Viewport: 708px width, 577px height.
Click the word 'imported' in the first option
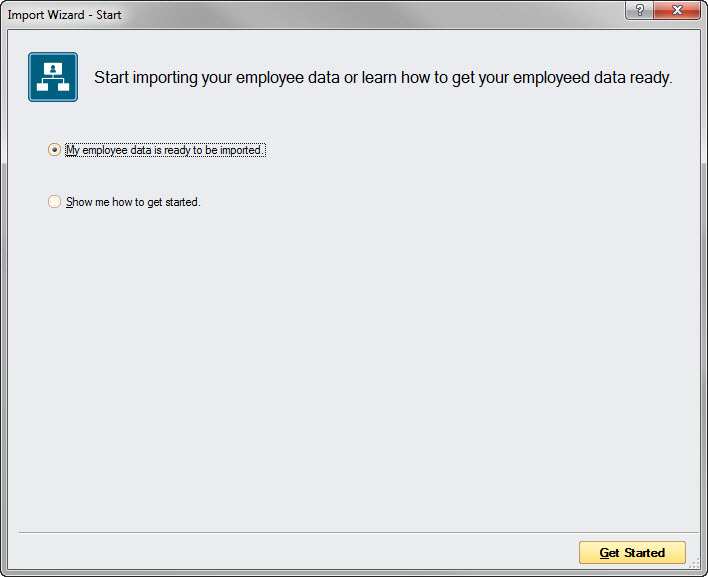[x=241, y=150]
